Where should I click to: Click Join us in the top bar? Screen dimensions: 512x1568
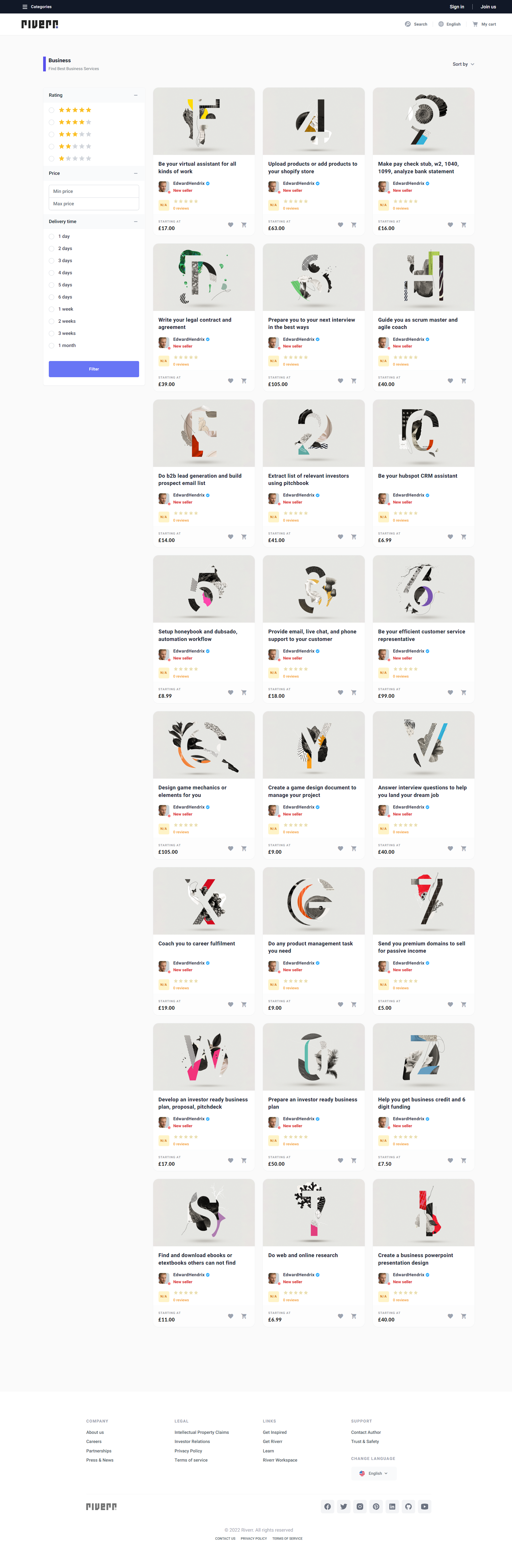click(x=488, y=7)
